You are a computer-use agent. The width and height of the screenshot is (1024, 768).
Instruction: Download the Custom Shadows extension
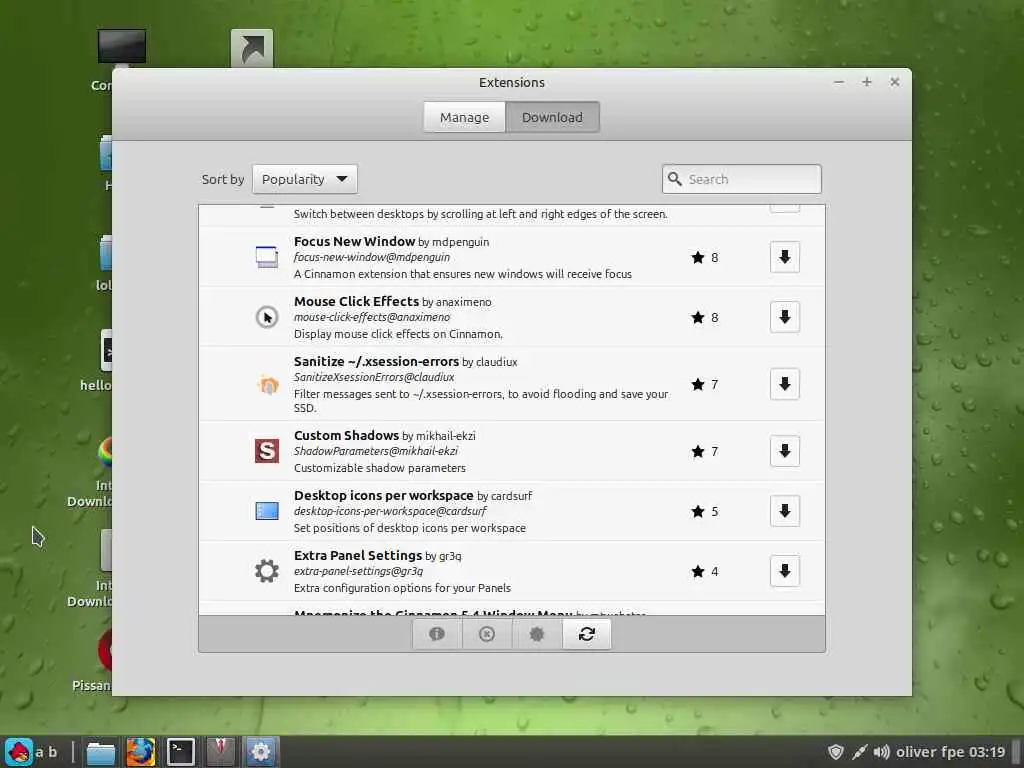point(784,451)
